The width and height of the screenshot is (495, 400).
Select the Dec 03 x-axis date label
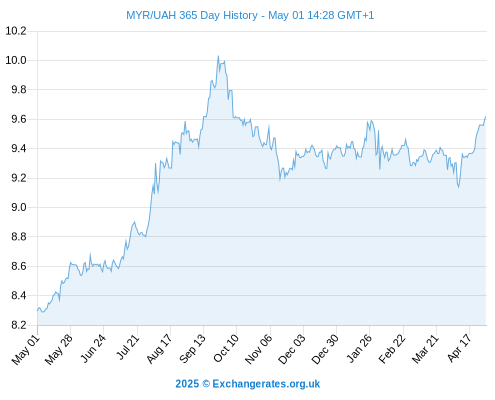(292, 349)
